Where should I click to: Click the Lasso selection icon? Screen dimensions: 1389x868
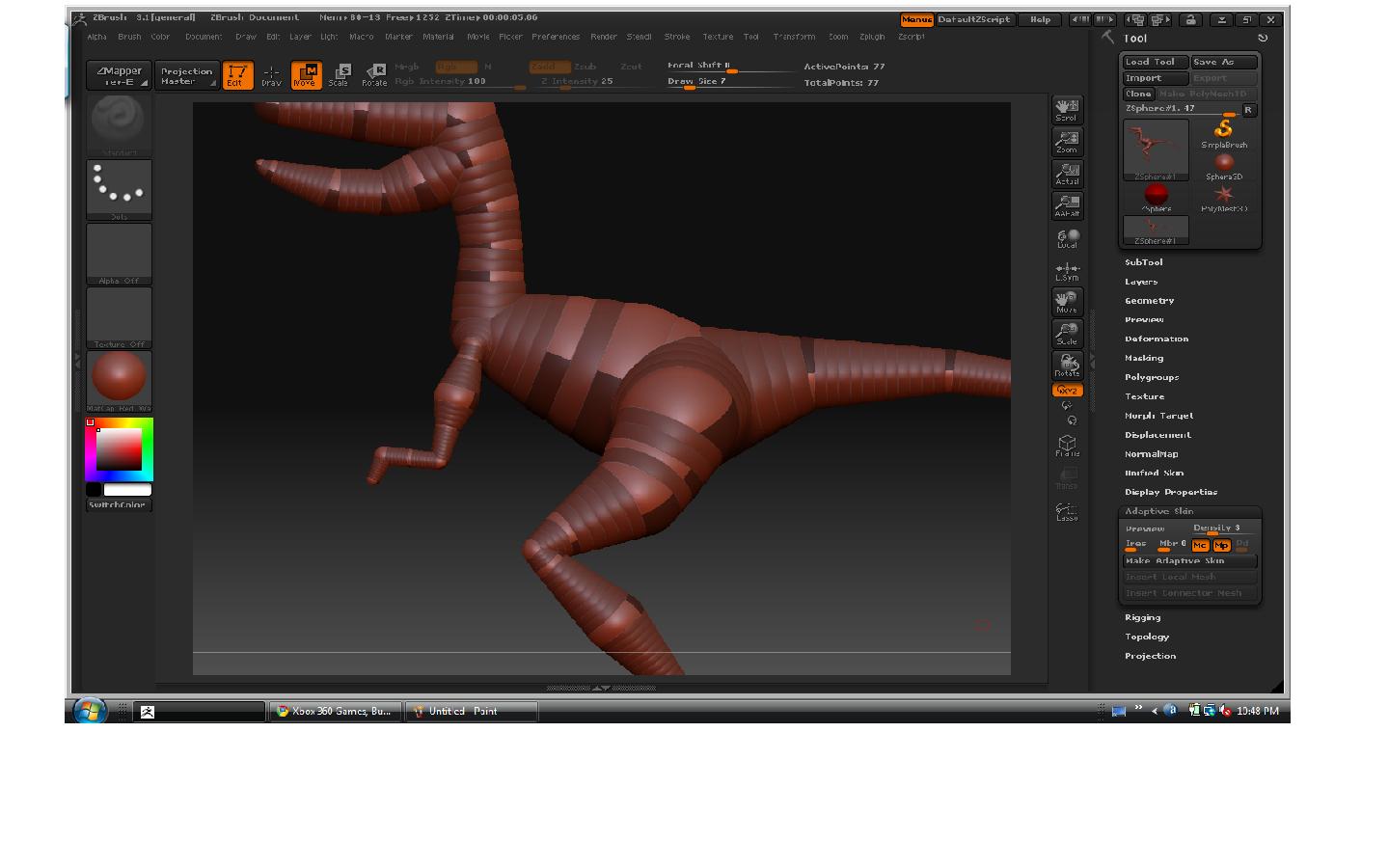[1066, 511]
